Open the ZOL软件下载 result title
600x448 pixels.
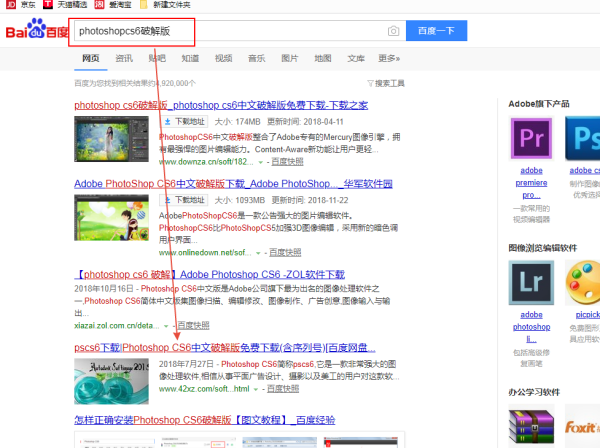210,274
